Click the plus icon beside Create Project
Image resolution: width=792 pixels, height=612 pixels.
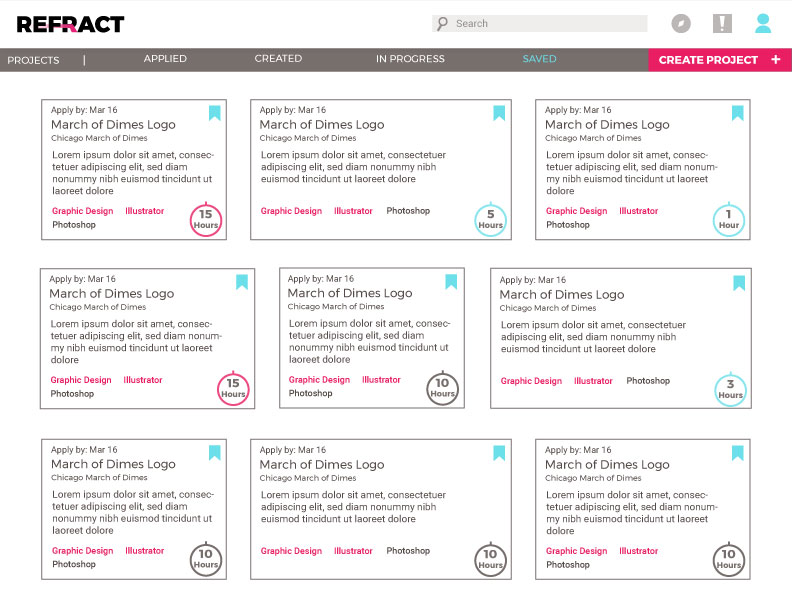pyautogui.click(x=776, y=60)
